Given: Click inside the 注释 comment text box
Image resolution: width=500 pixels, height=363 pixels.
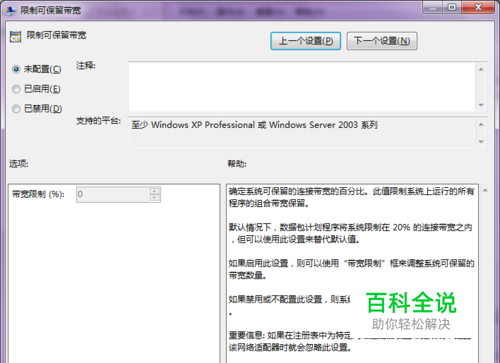Looking at the screenshot, I should (x=302, y=87).
